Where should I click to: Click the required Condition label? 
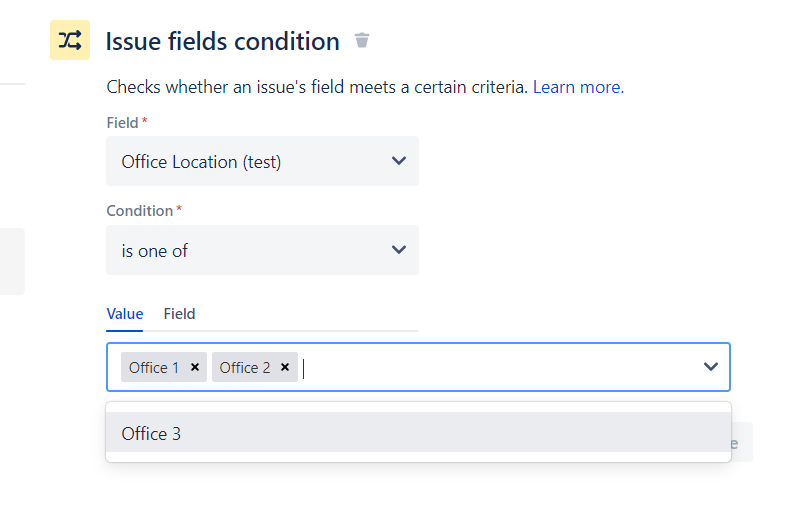[140, 211]
